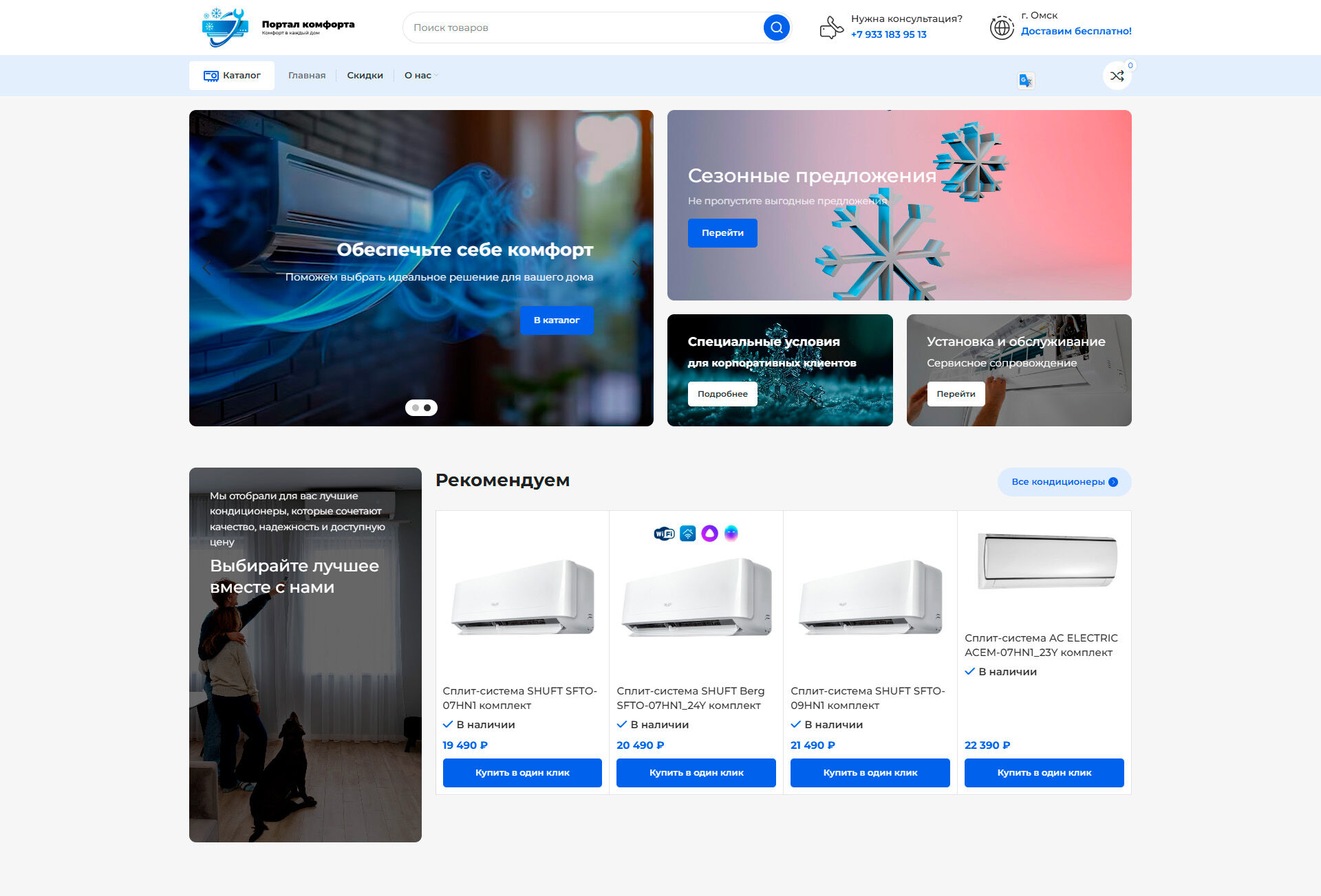Open the product comparison shuffle icon
The image size is (1321, 896).
click(1117, 76)
